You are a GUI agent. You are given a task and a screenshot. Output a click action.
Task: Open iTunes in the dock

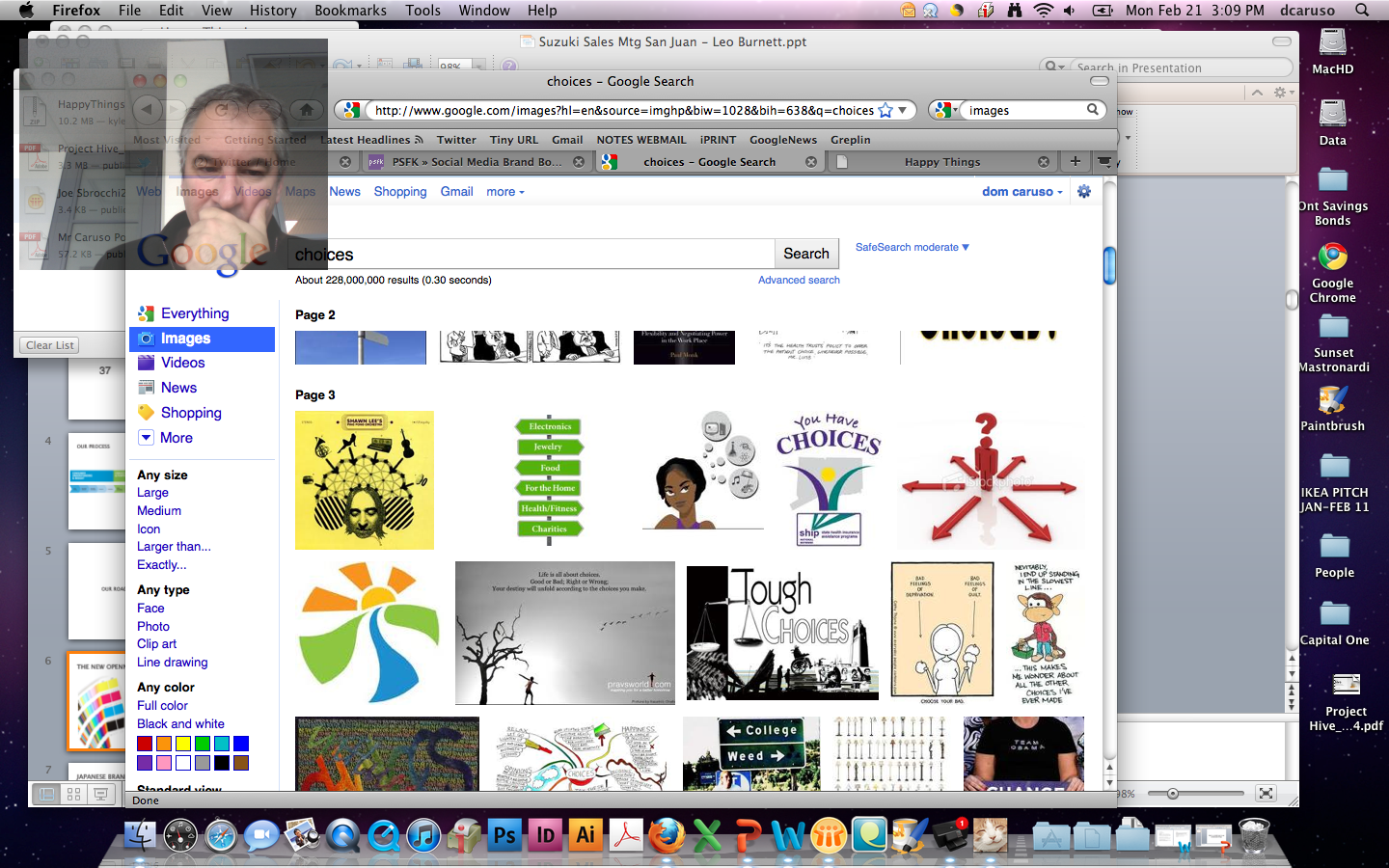(423, 835)
